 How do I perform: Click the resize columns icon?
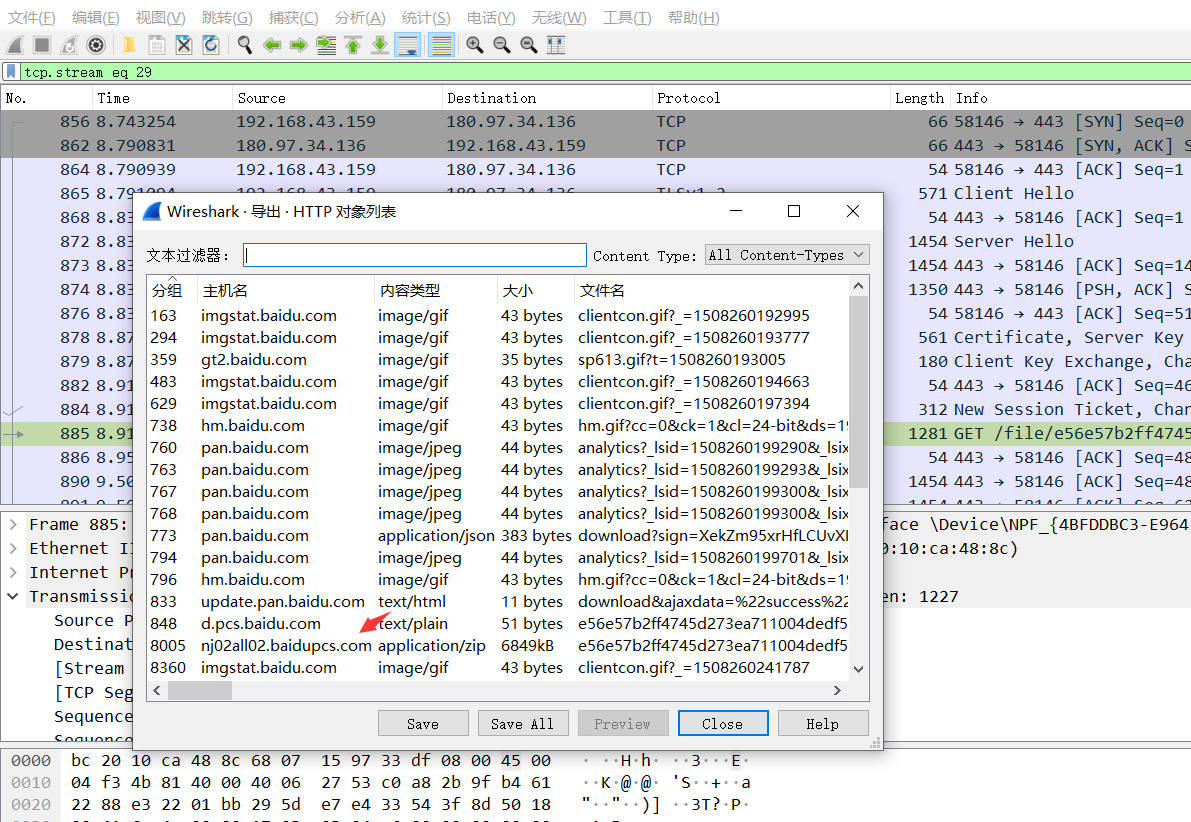556,46
